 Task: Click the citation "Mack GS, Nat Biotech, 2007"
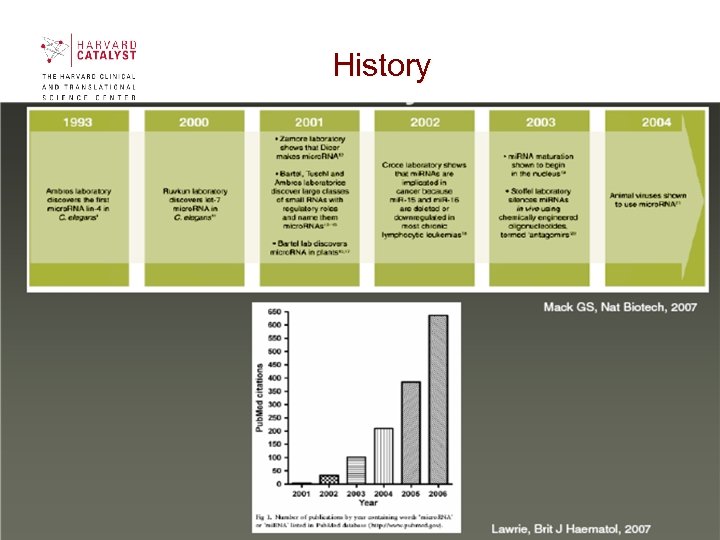pyautogui.click(x=620, y=307)
